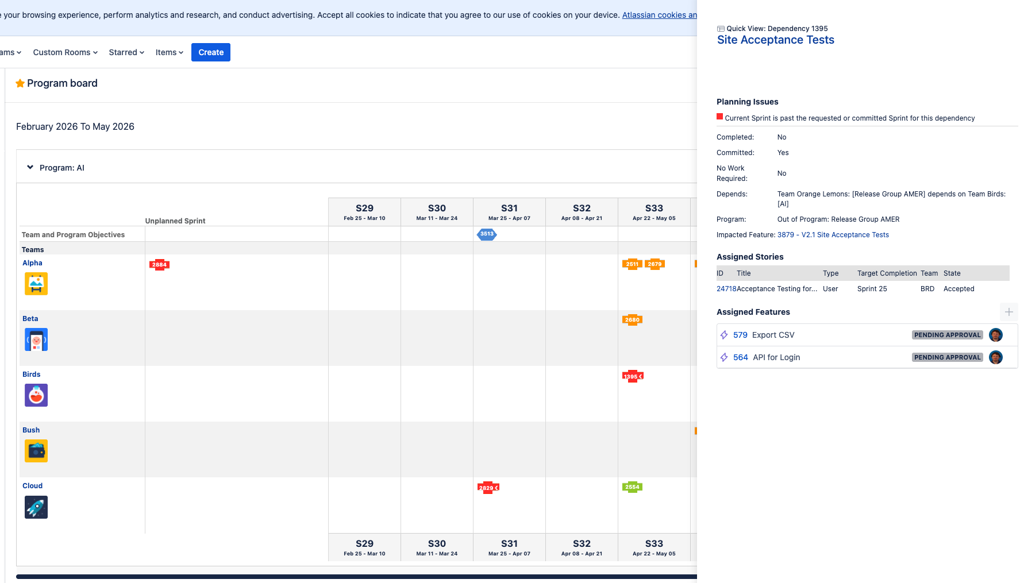The width and height of the screenshot is (1024, 583).
Task: Open the Site Acceptance Tests title link
Action: pos(775,40)
